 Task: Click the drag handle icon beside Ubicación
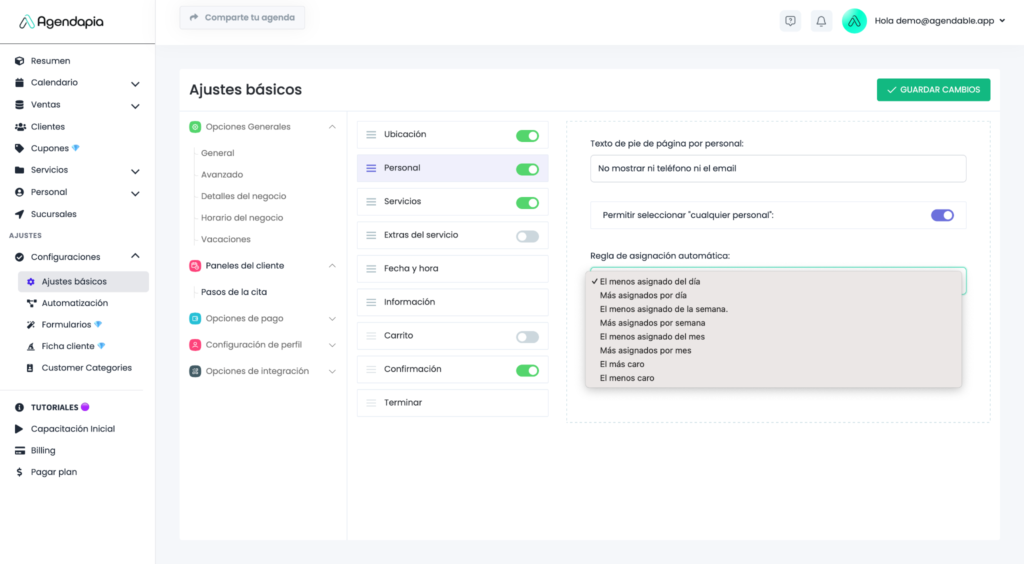coord(371,135)
